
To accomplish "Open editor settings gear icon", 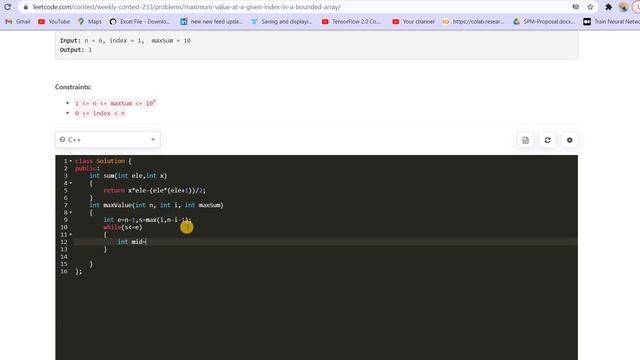I will point(569,140).
